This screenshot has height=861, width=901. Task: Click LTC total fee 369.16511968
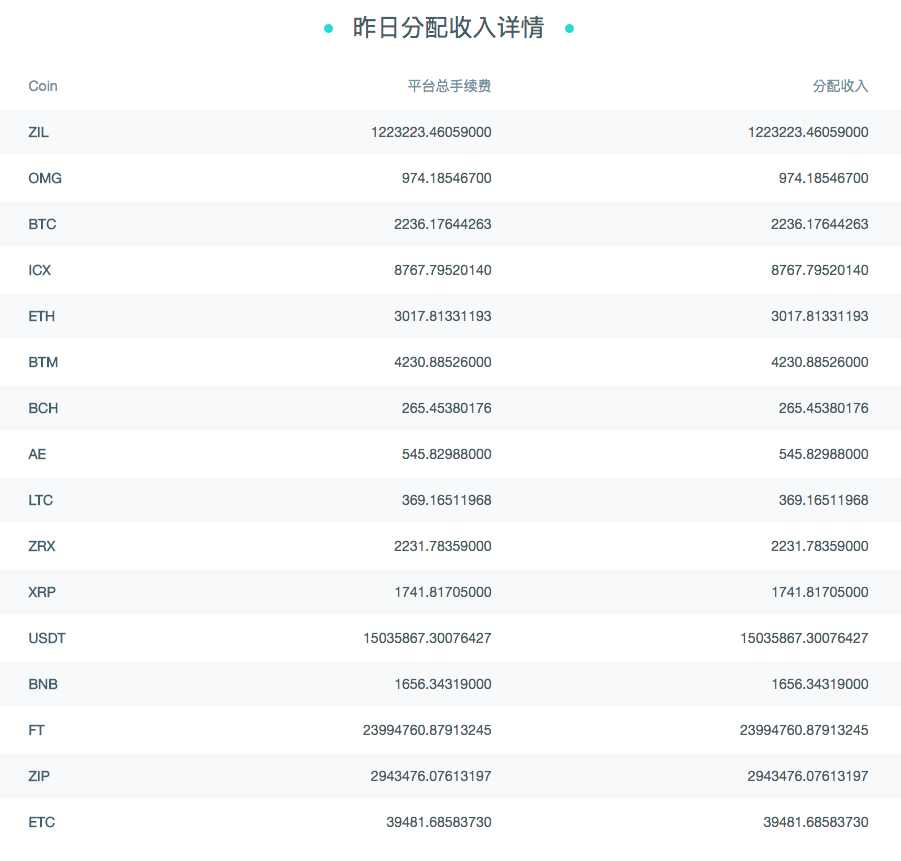(446, 500)
